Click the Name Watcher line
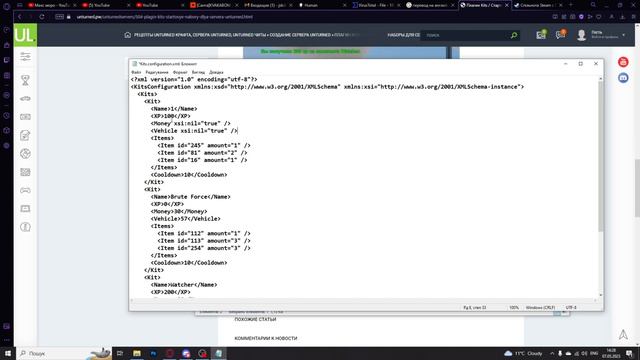 click(x=184, y=285)
